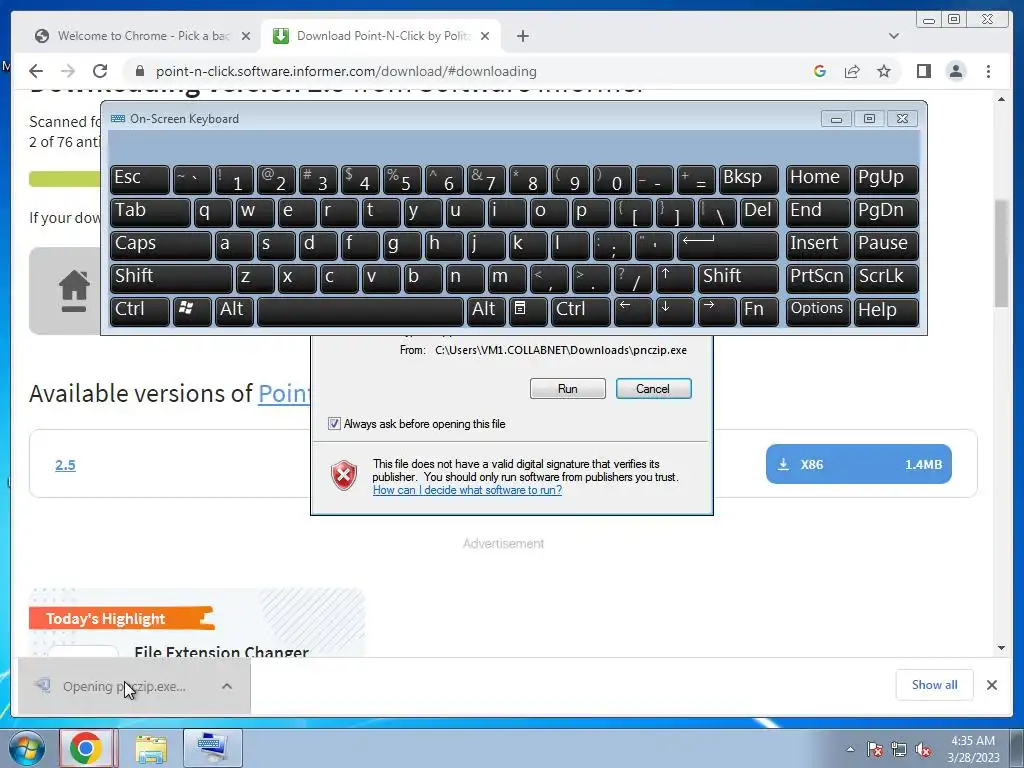Toggle the right Shift key
This screenshot has height=768, width=1024.
(738, 278)
